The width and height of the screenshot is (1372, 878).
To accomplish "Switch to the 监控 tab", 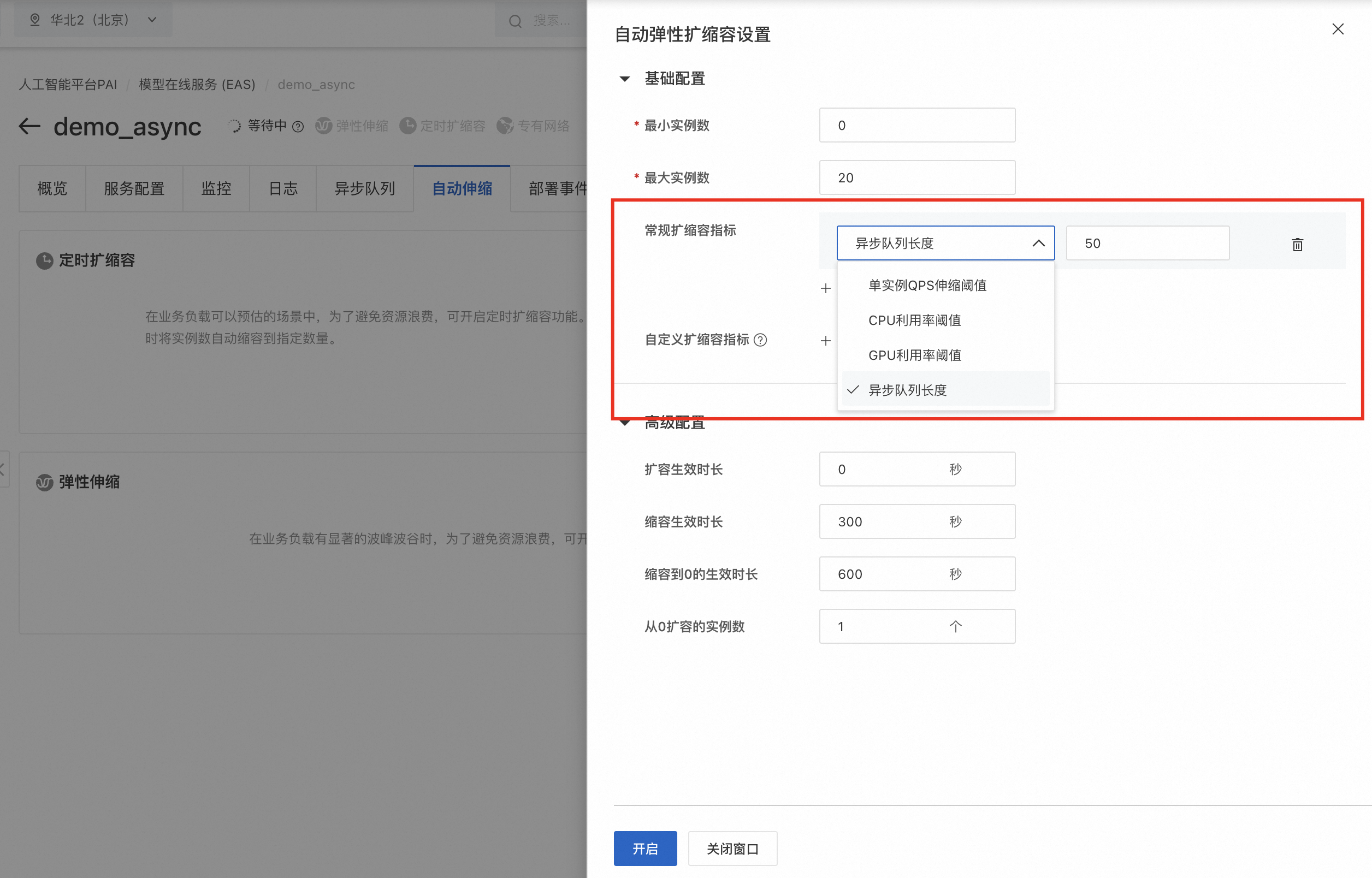I will 216,188.
